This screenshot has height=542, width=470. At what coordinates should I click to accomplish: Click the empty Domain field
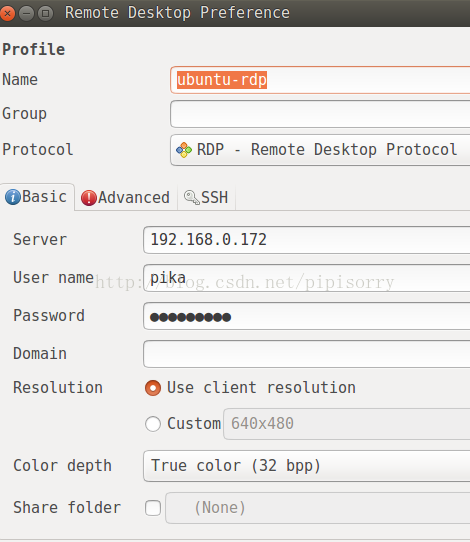[x=307, y=354]
